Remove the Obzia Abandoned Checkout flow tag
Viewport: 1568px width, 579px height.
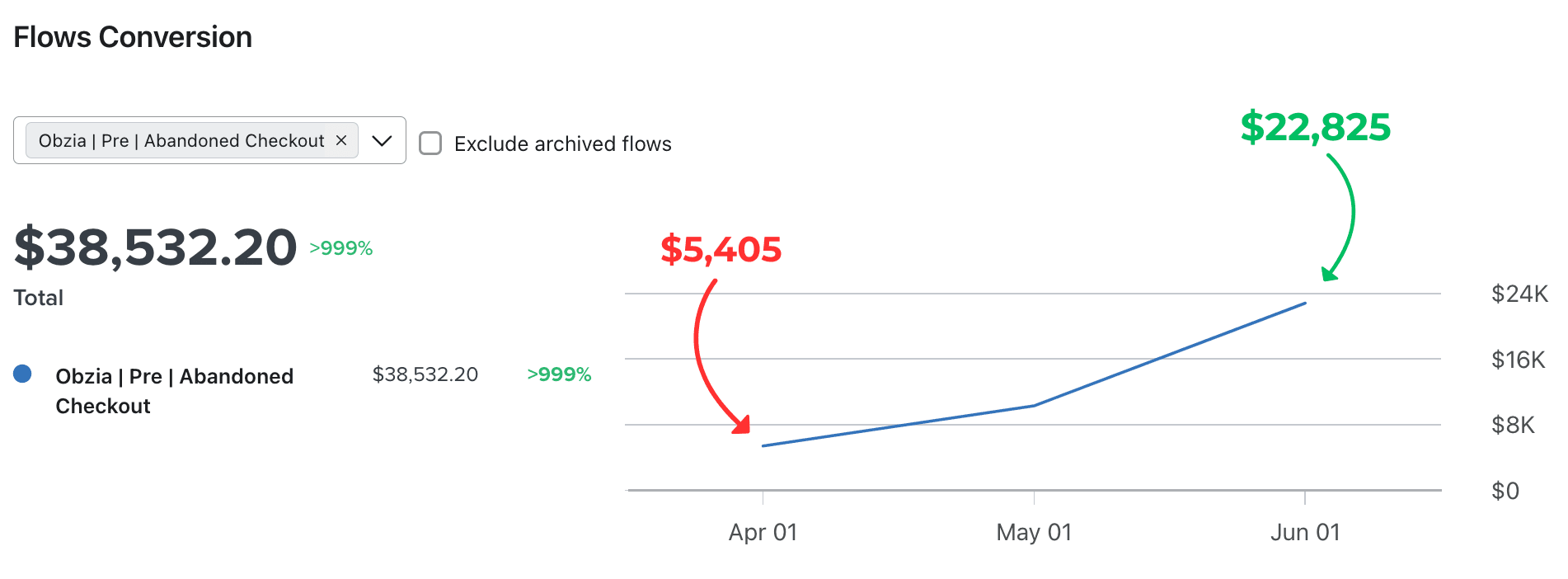[341, 141]
